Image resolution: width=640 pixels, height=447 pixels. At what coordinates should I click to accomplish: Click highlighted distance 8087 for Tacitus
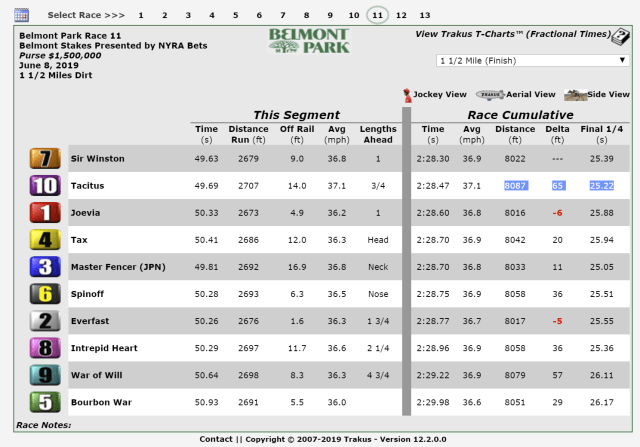click(x=516, y=186)
